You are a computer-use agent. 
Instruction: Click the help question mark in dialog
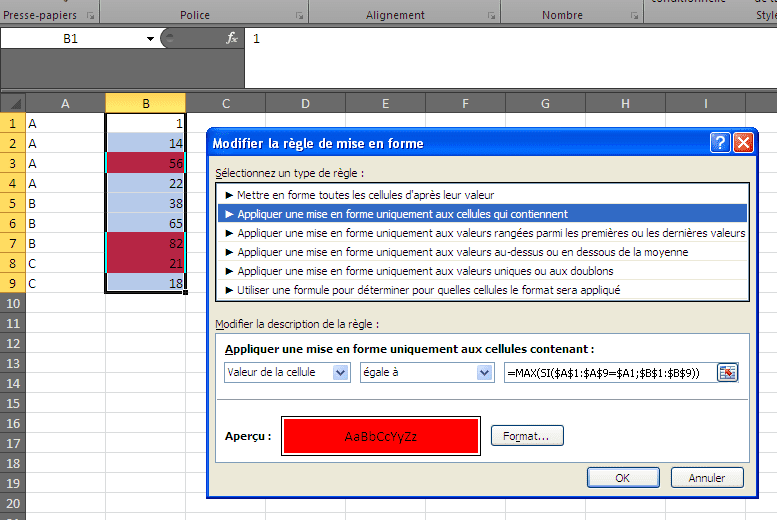(720, 143)
